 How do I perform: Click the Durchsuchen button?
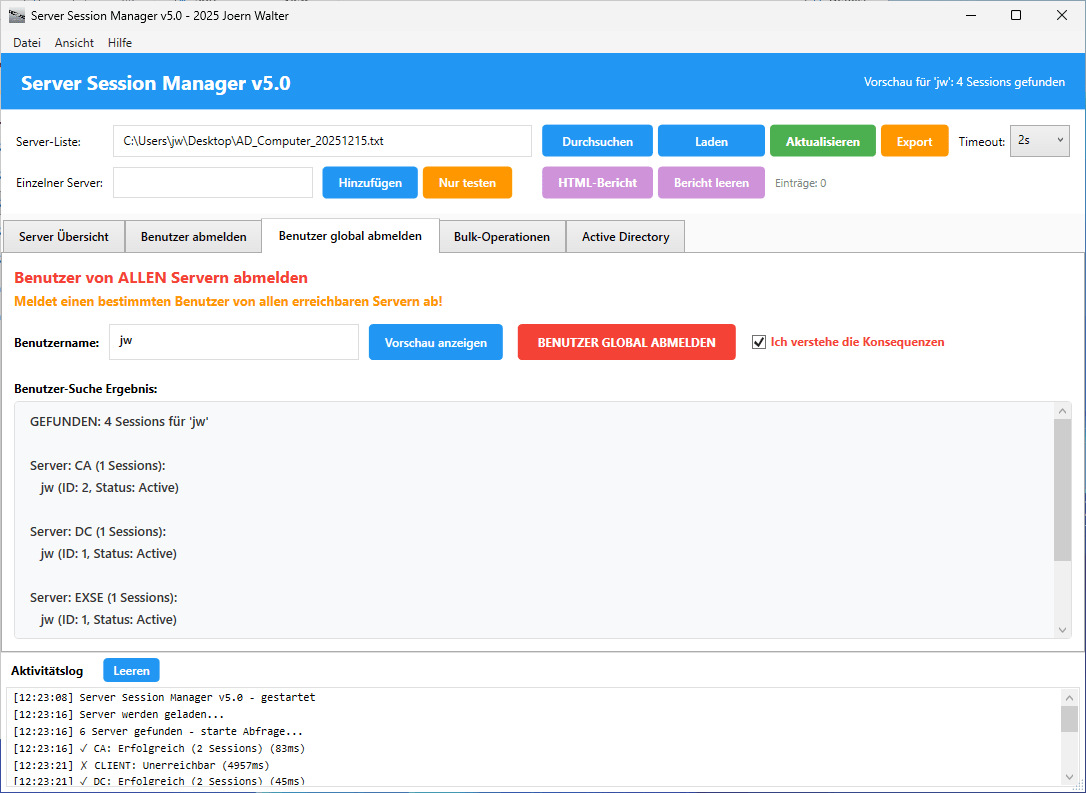tap(597, 141)
